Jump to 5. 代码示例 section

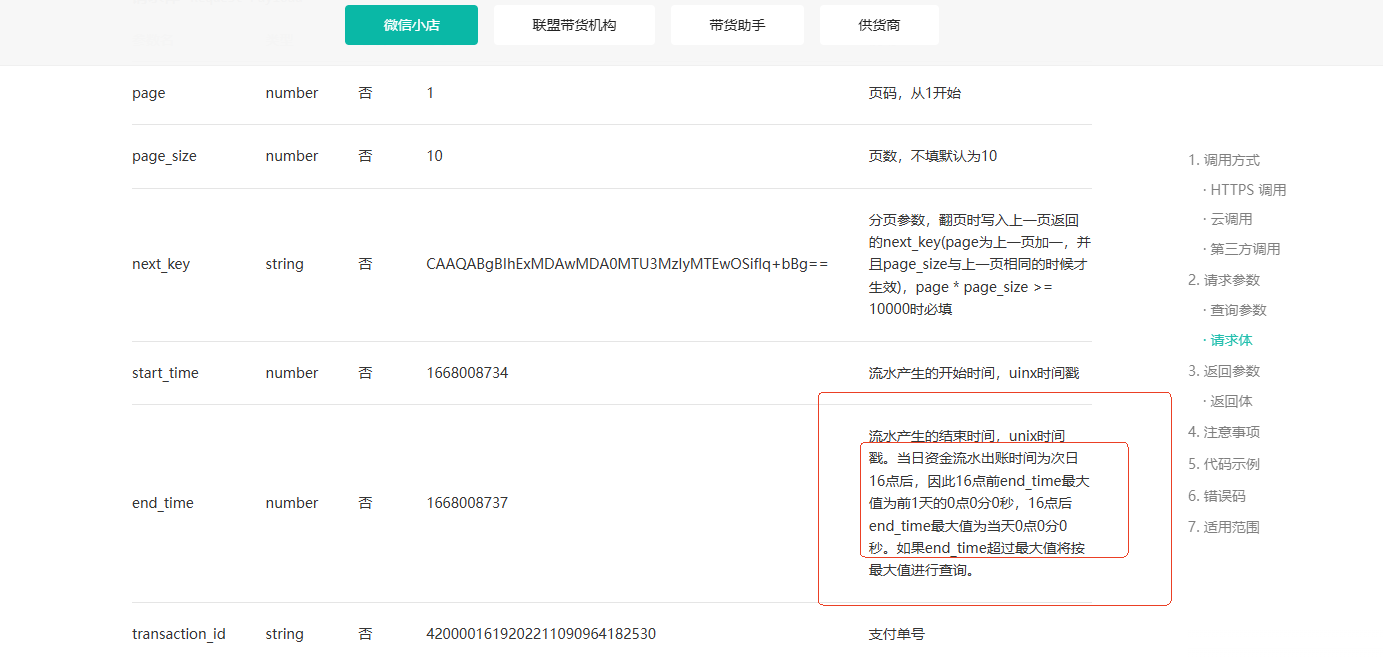coord(1224,464)
